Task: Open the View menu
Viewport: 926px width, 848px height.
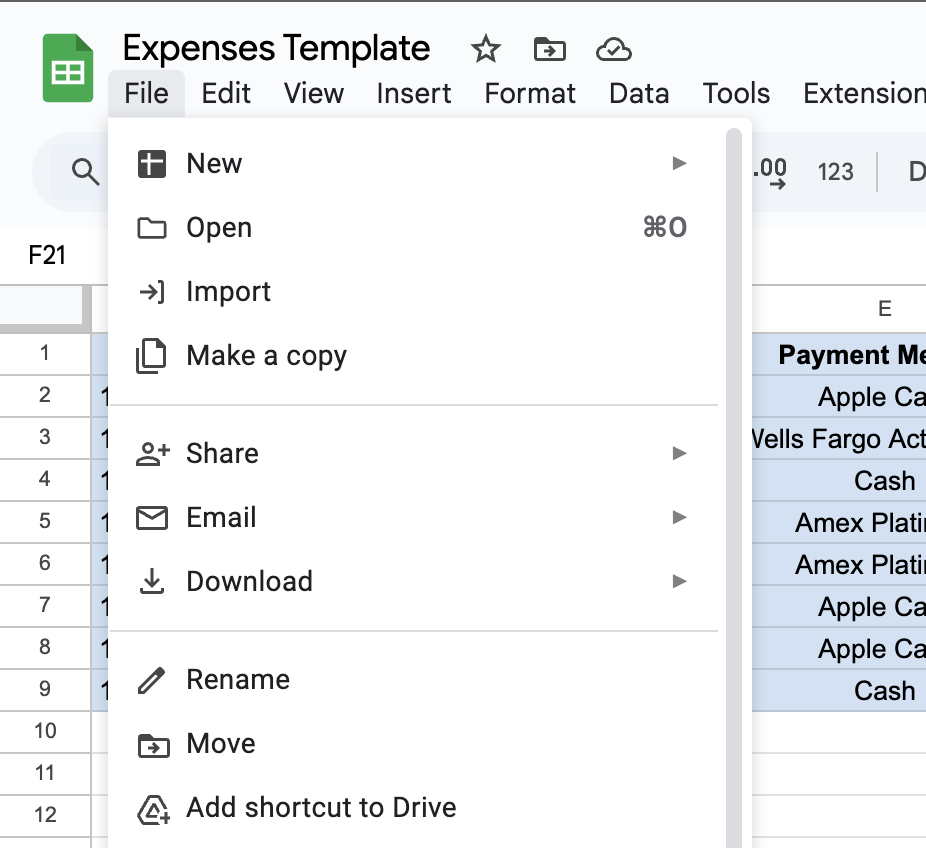Action: coord(314,93)
